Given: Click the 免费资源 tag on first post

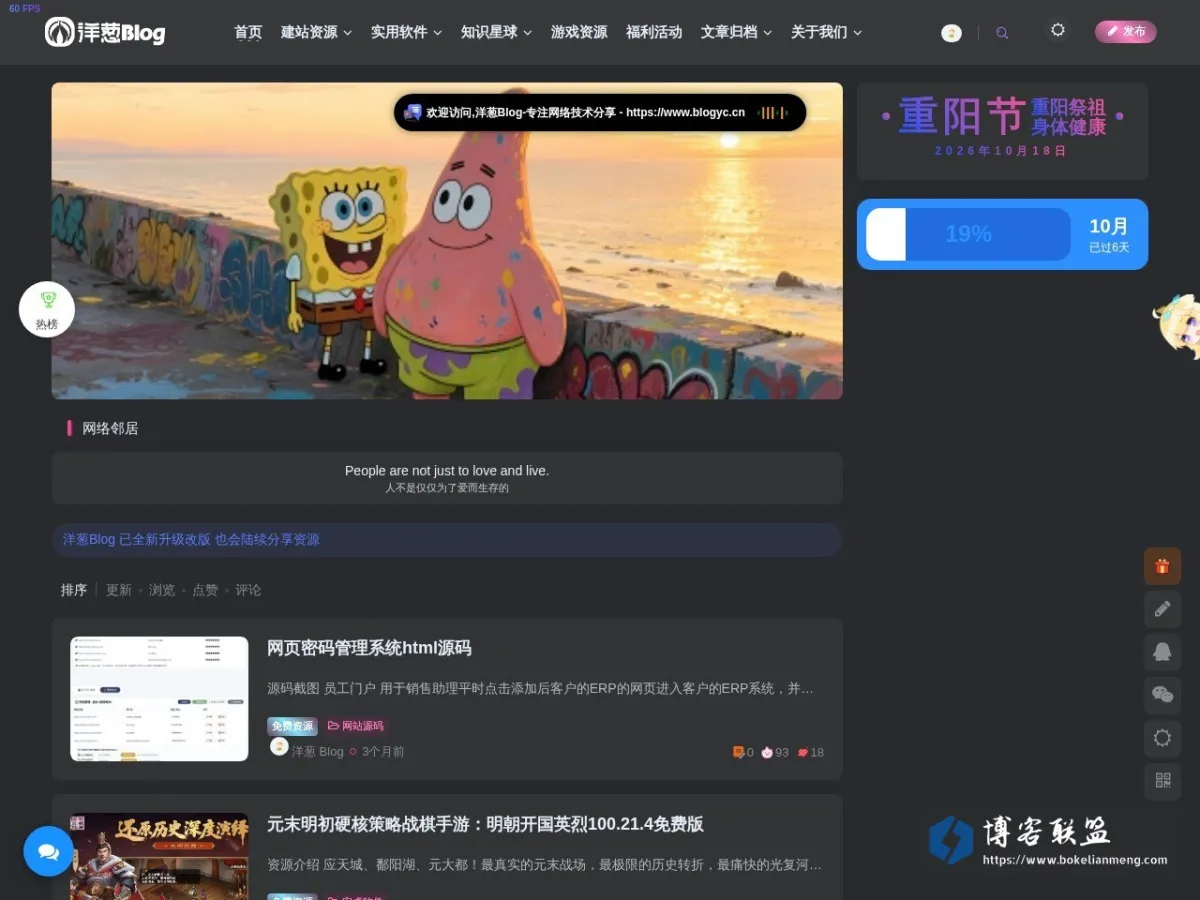Looking at the screenshot, I should click(292, 726).
